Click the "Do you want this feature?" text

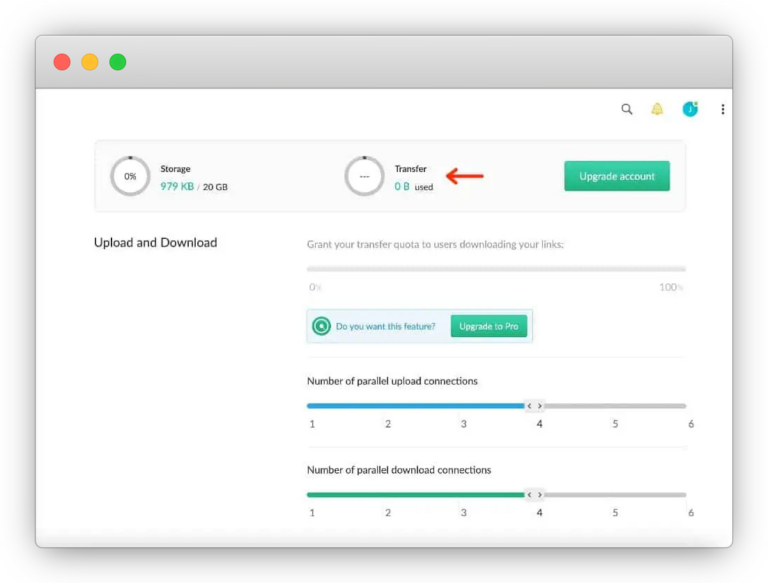point(386,326)
